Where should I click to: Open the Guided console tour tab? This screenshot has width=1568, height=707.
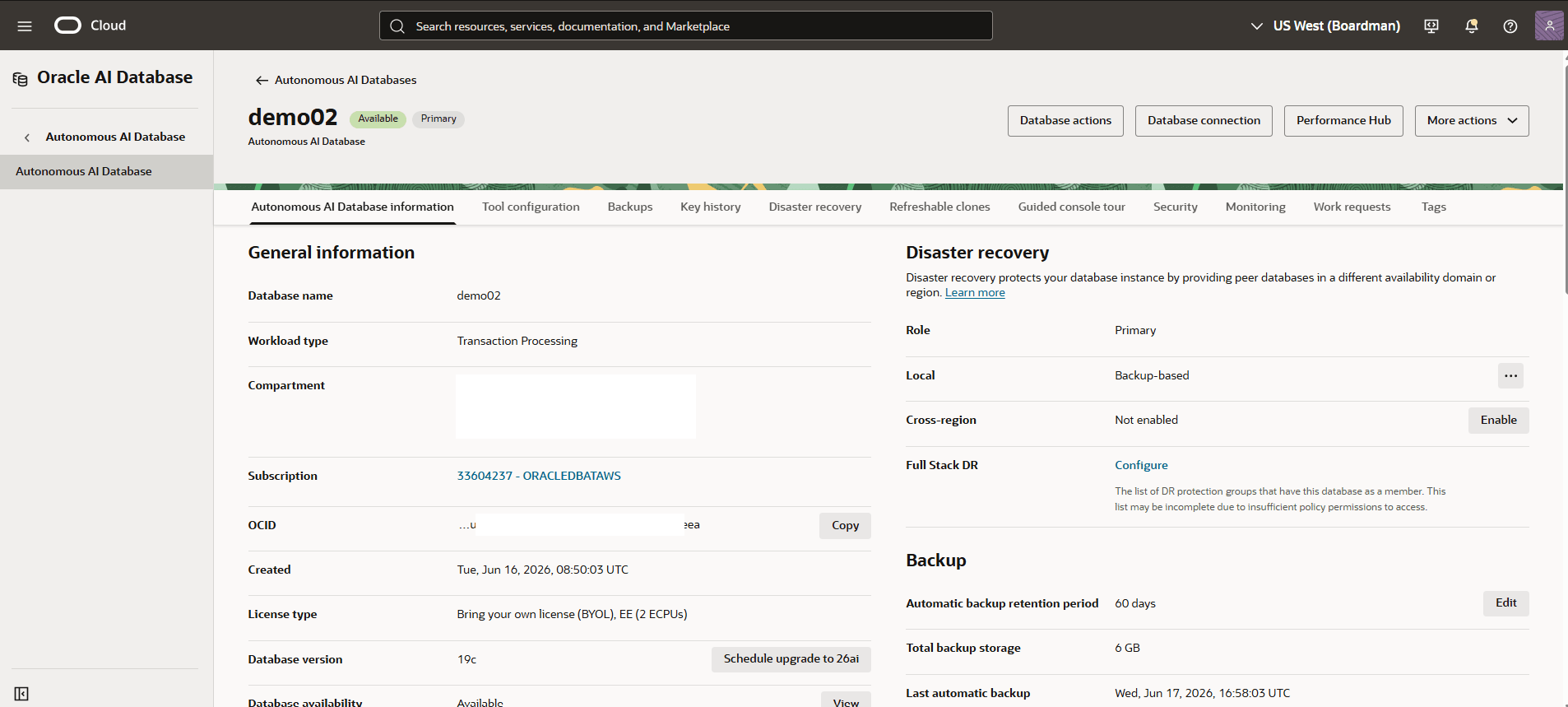pyautogui.click(x=1071, y=207)
